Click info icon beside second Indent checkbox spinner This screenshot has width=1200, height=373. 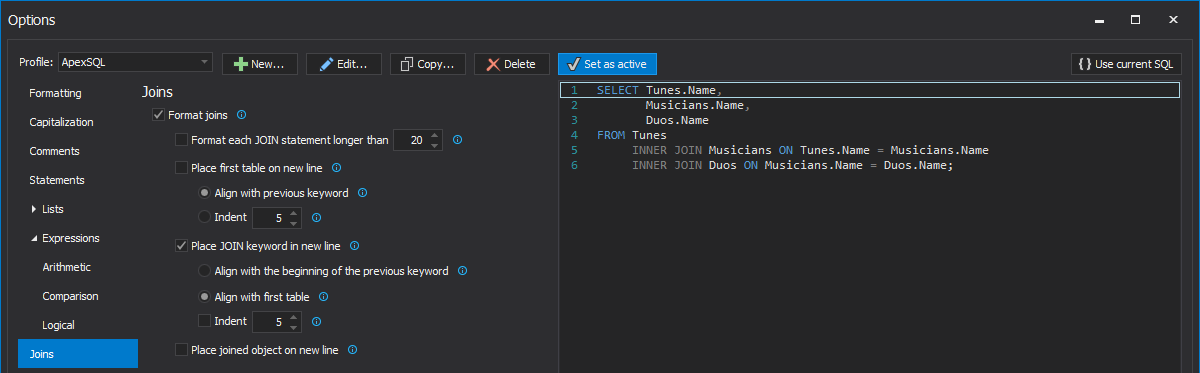tap(316, 321)
